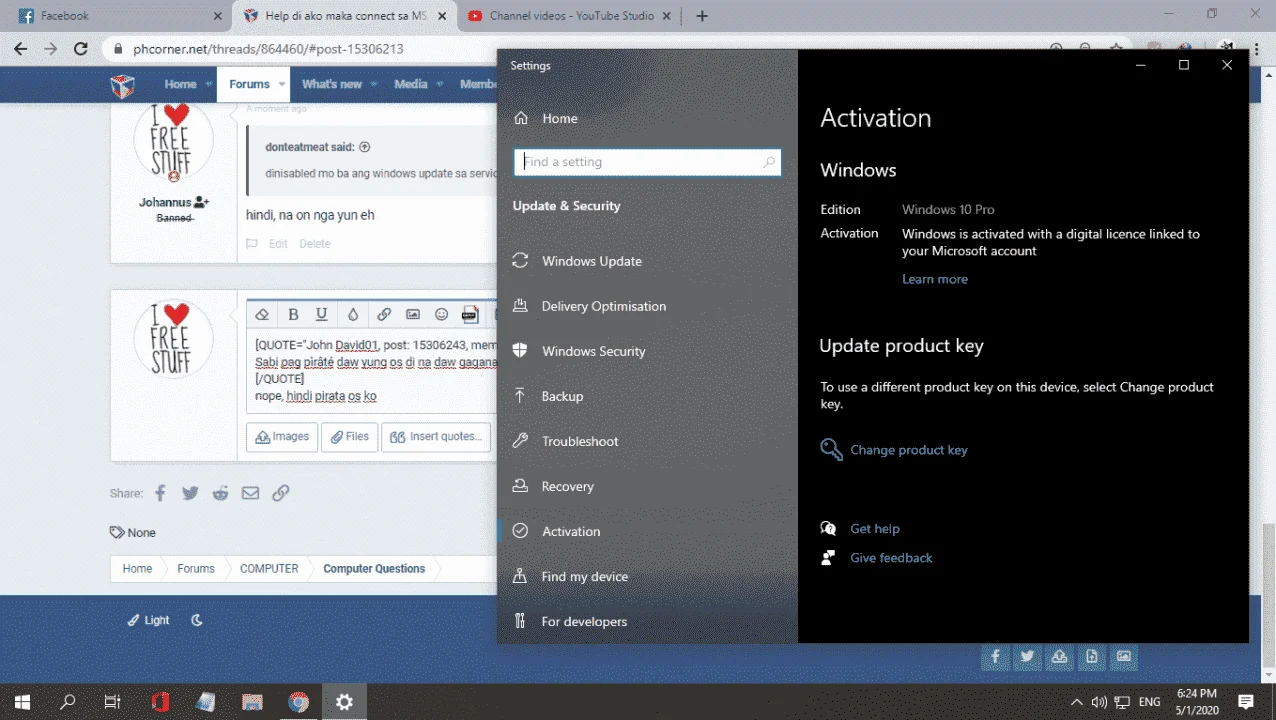
Task: Click Delete on Johannus post
Action: point(315,244)
